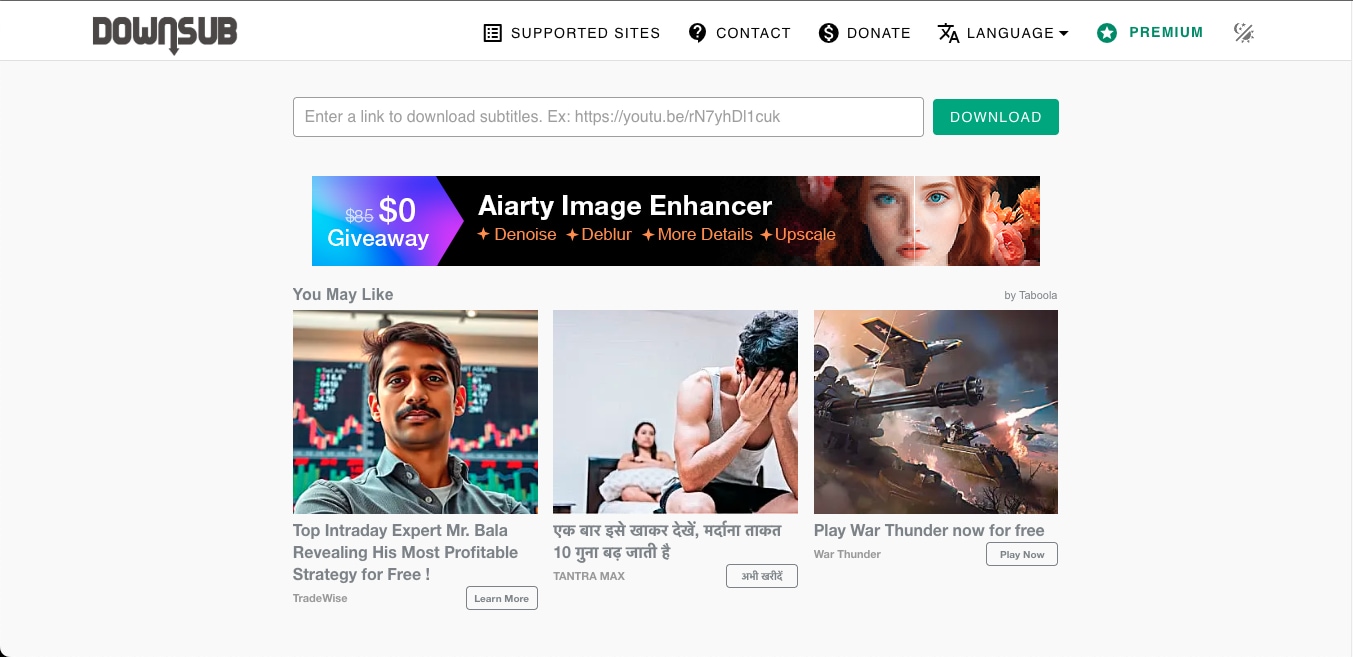
Task: Open the Contact menu item
Action: [753, 33]
